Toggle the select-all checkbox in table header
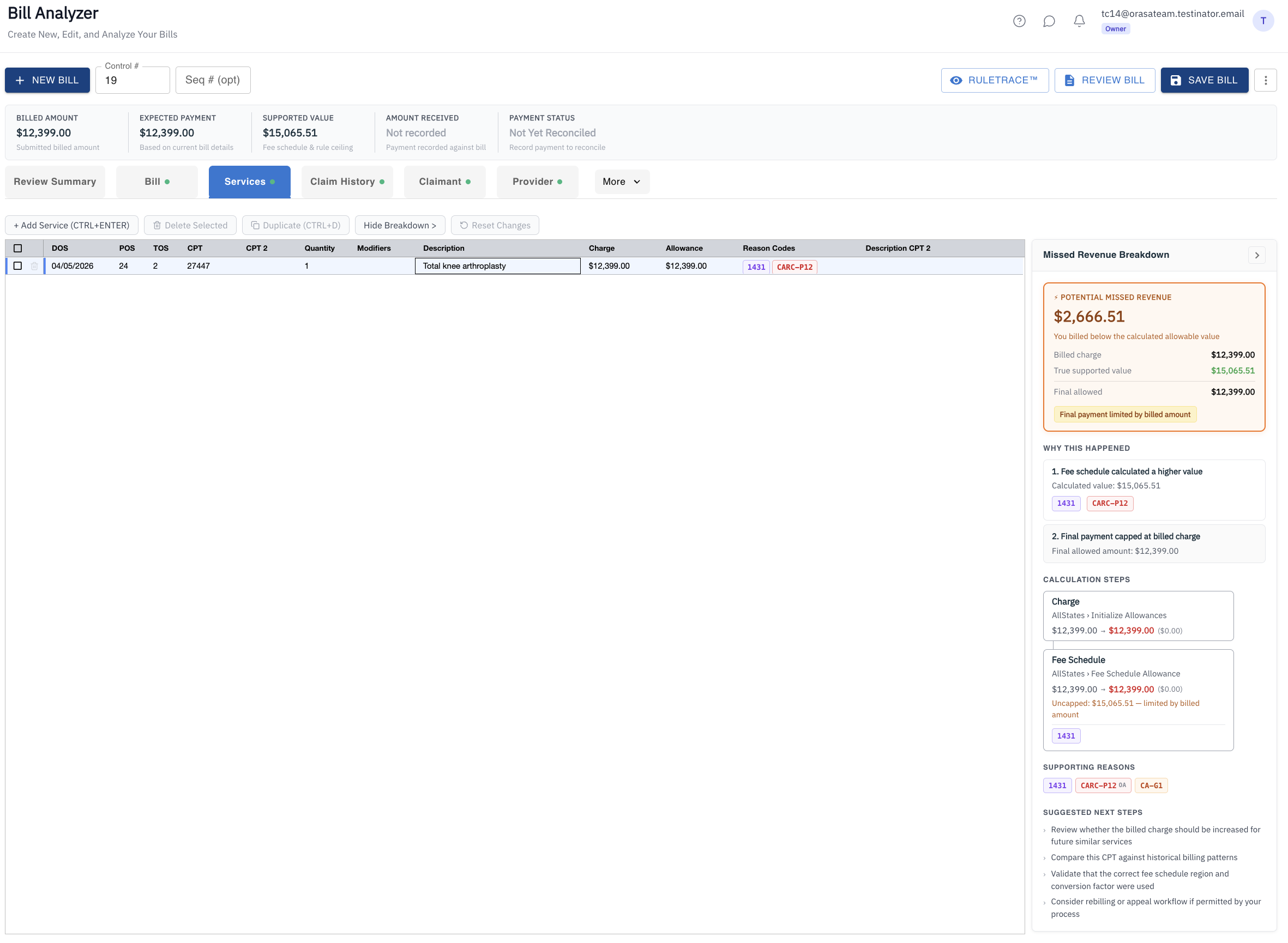The height and width of the screenshot is (943, 1288). (17, 249)
